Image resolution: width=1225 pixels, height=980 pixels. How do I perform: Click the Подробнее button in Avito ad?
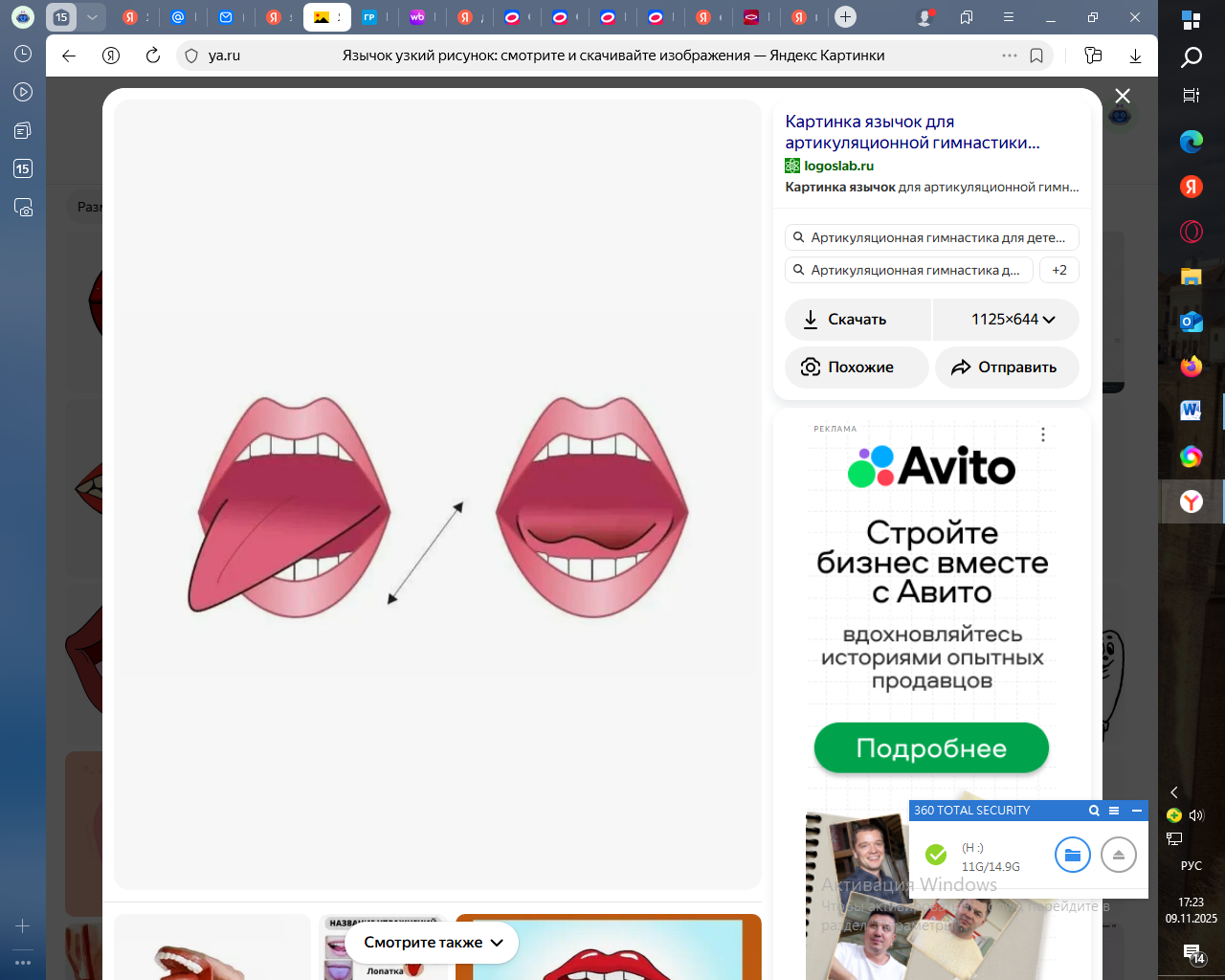931,748
